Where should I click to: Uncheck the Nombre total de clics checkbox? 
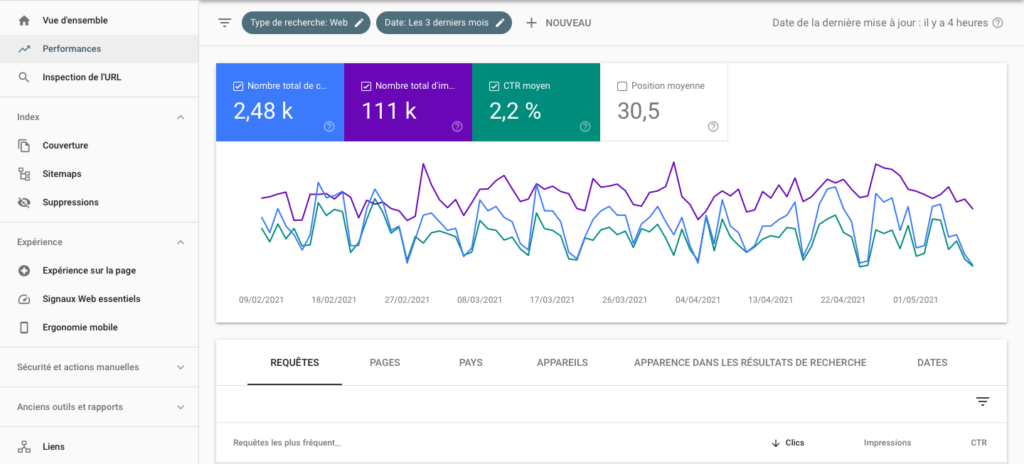pos(238,86)
